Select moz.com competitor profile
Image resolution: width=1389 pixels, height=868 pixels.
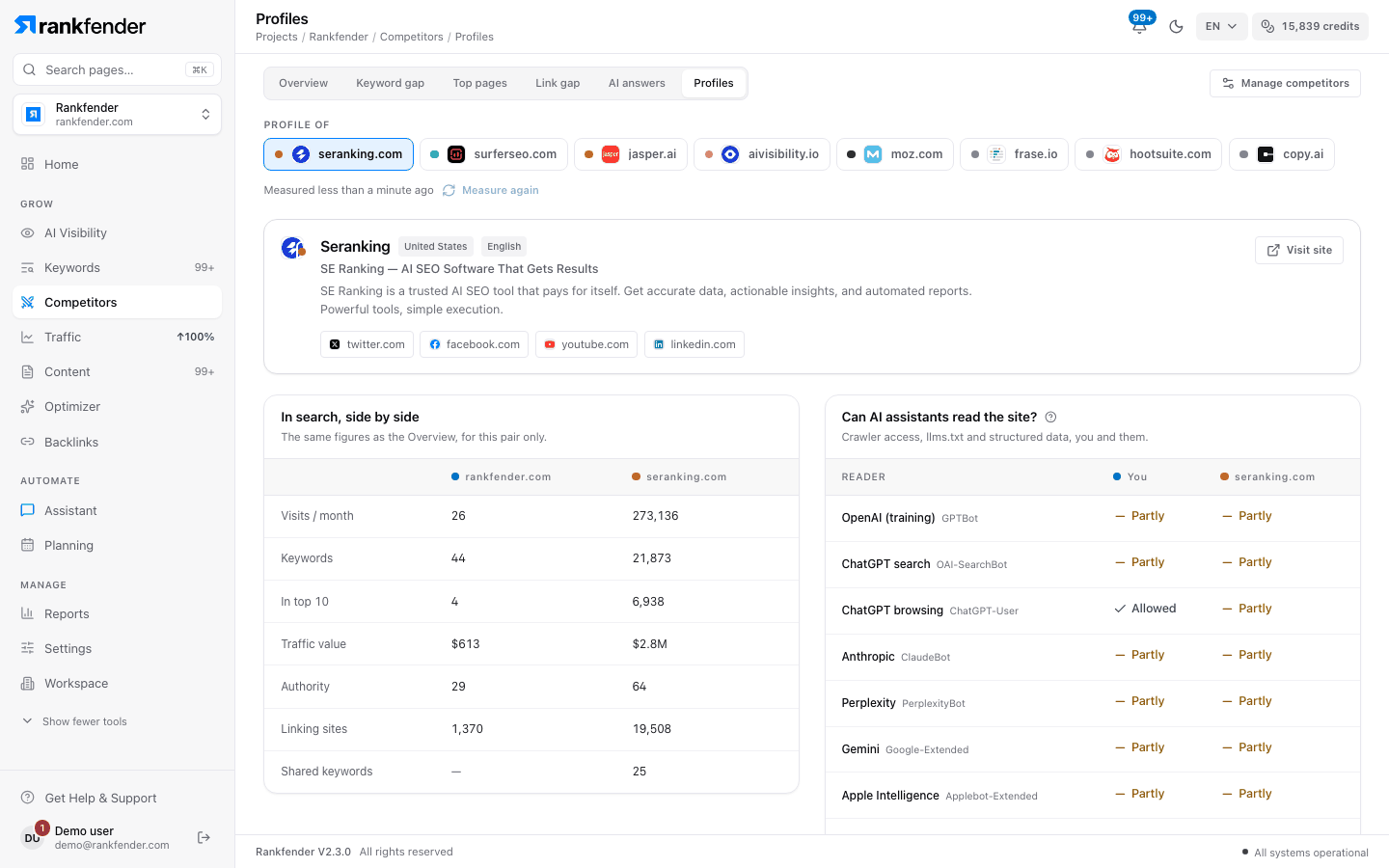tap(895, 154)
